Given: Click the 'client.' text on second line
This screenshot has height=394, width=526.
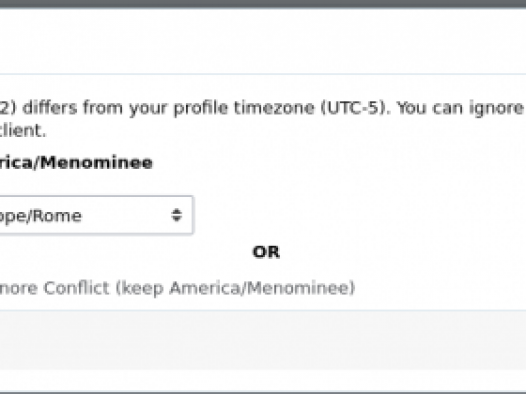Looking at the screenshot, I should [x=22, y=130].
